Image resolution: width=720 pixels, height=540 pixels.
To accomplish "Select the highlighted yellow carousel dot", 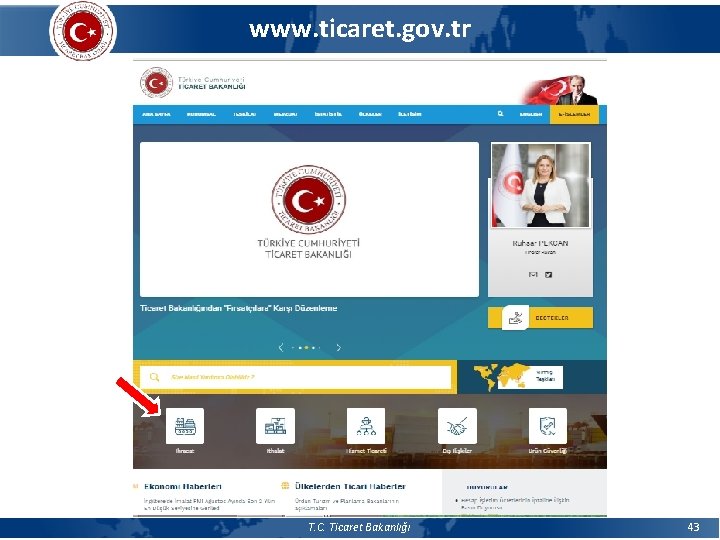I will [x=306, y=348].
